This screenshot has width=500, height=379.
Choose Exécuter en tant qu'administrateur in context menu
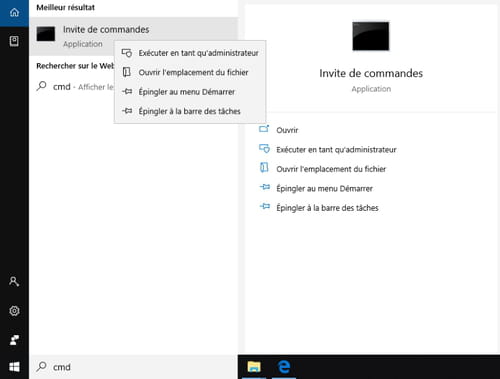(190, 53)
